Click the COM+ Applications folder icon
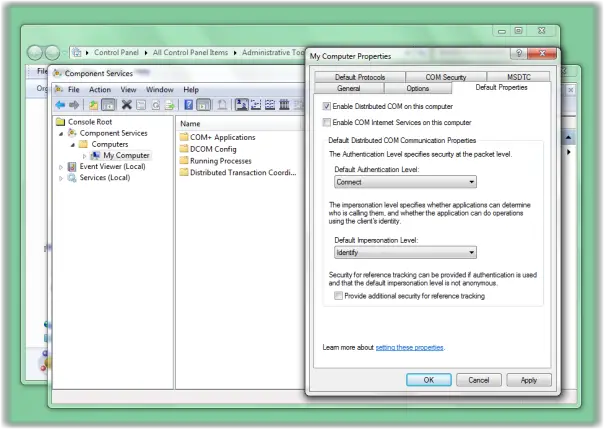The width and height of the screenshot is (604, 429). [x=184, y=137]
